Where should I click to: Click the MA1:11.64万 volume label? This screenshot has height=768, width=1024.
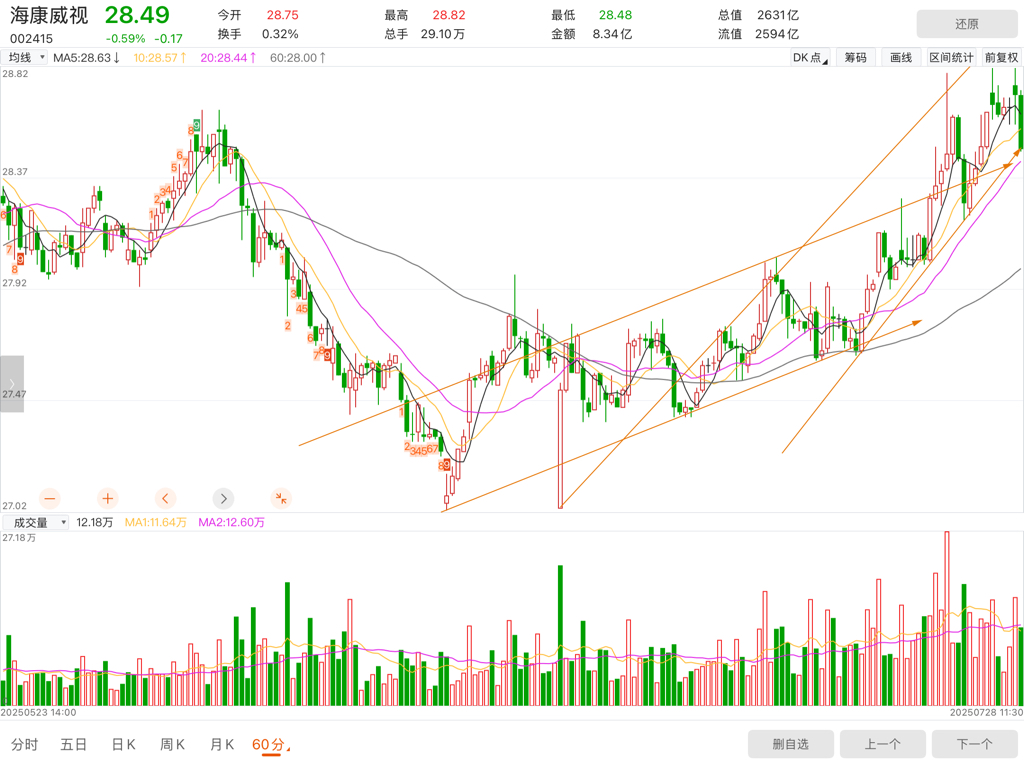[x=155, y=522]
